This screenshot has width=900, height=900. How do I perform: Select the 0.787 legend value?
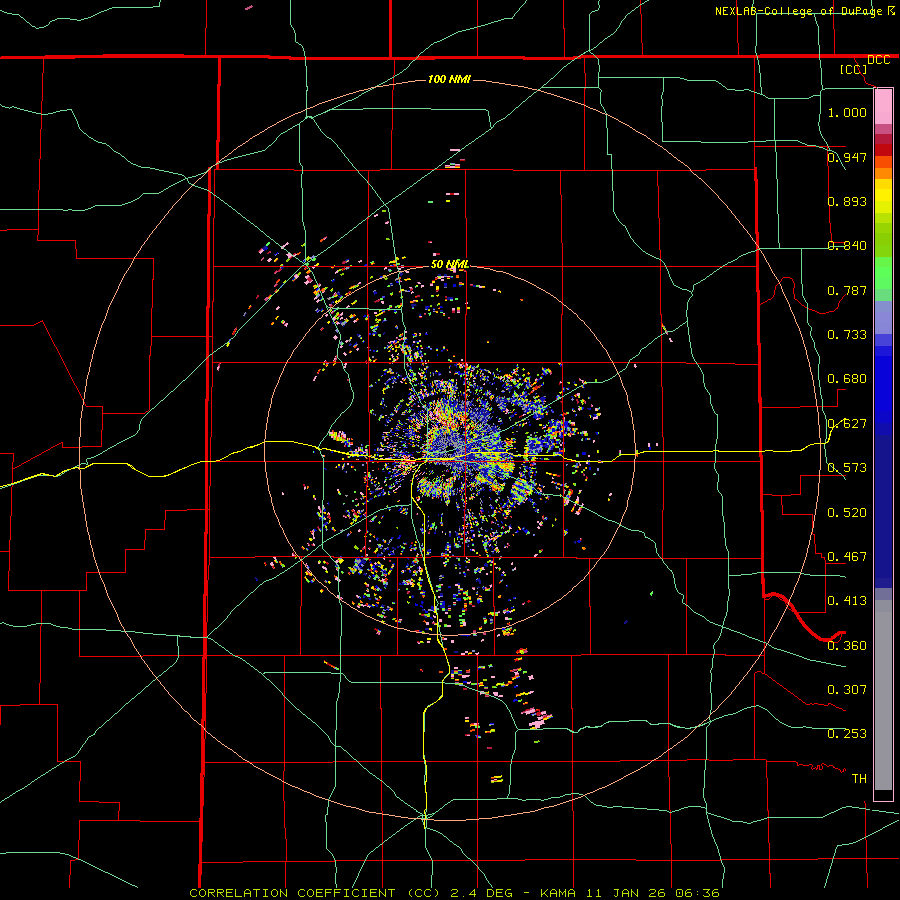847,290
